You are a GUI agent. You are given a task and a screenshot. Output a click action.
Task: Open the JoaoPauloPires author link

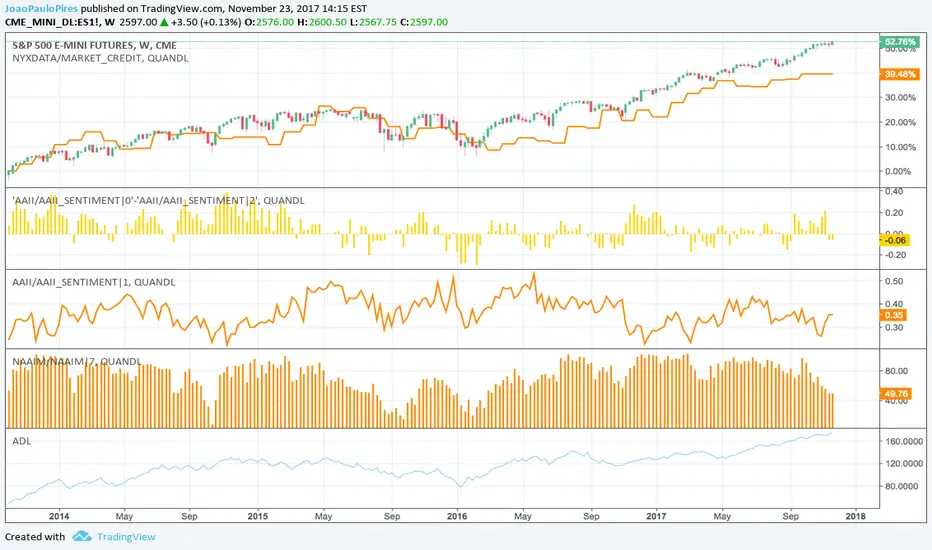coord(41,9)
